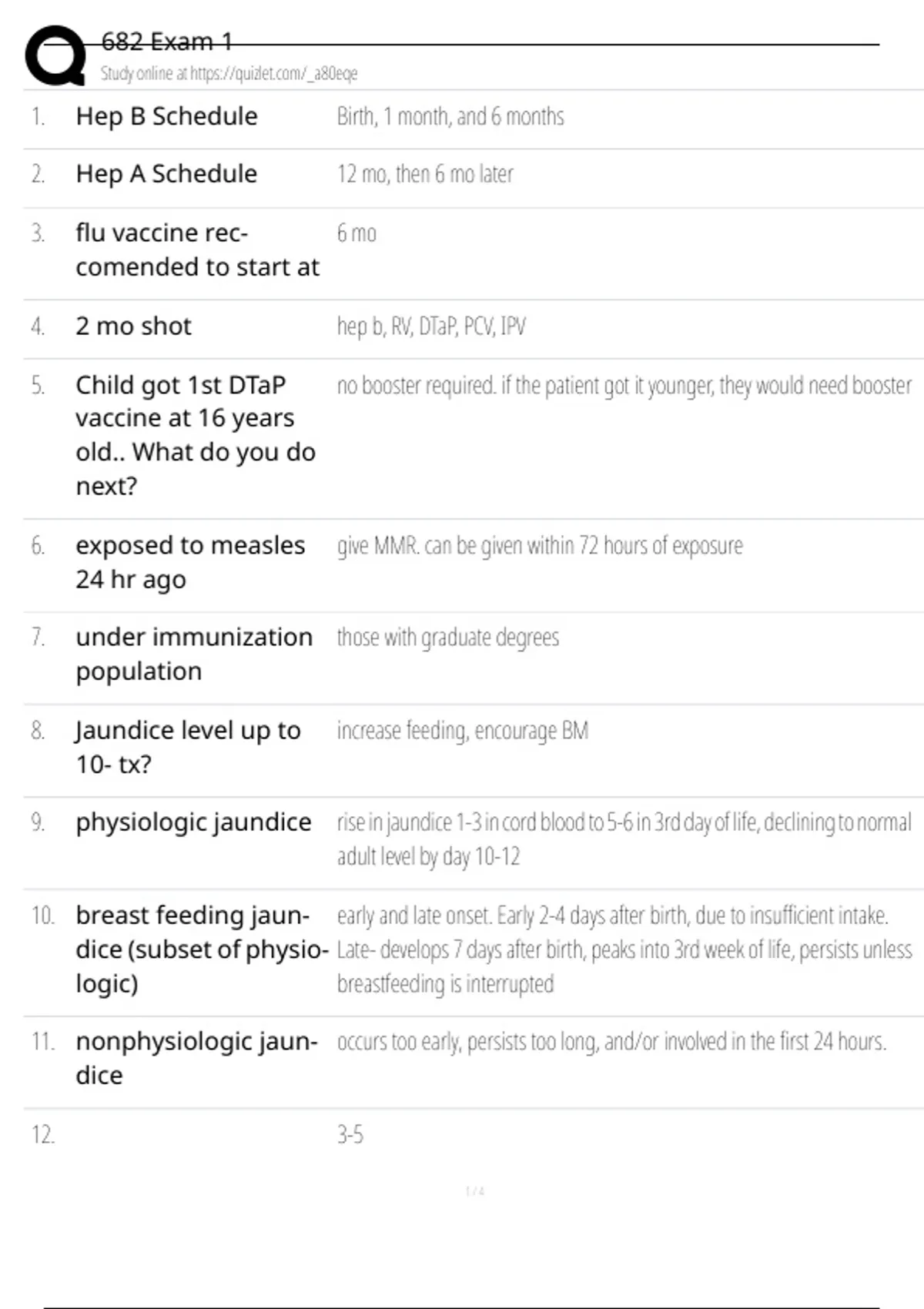Click the "682 Exam 1" title
The width and height of the screenshot is (924, 1309).
point(166,42)
